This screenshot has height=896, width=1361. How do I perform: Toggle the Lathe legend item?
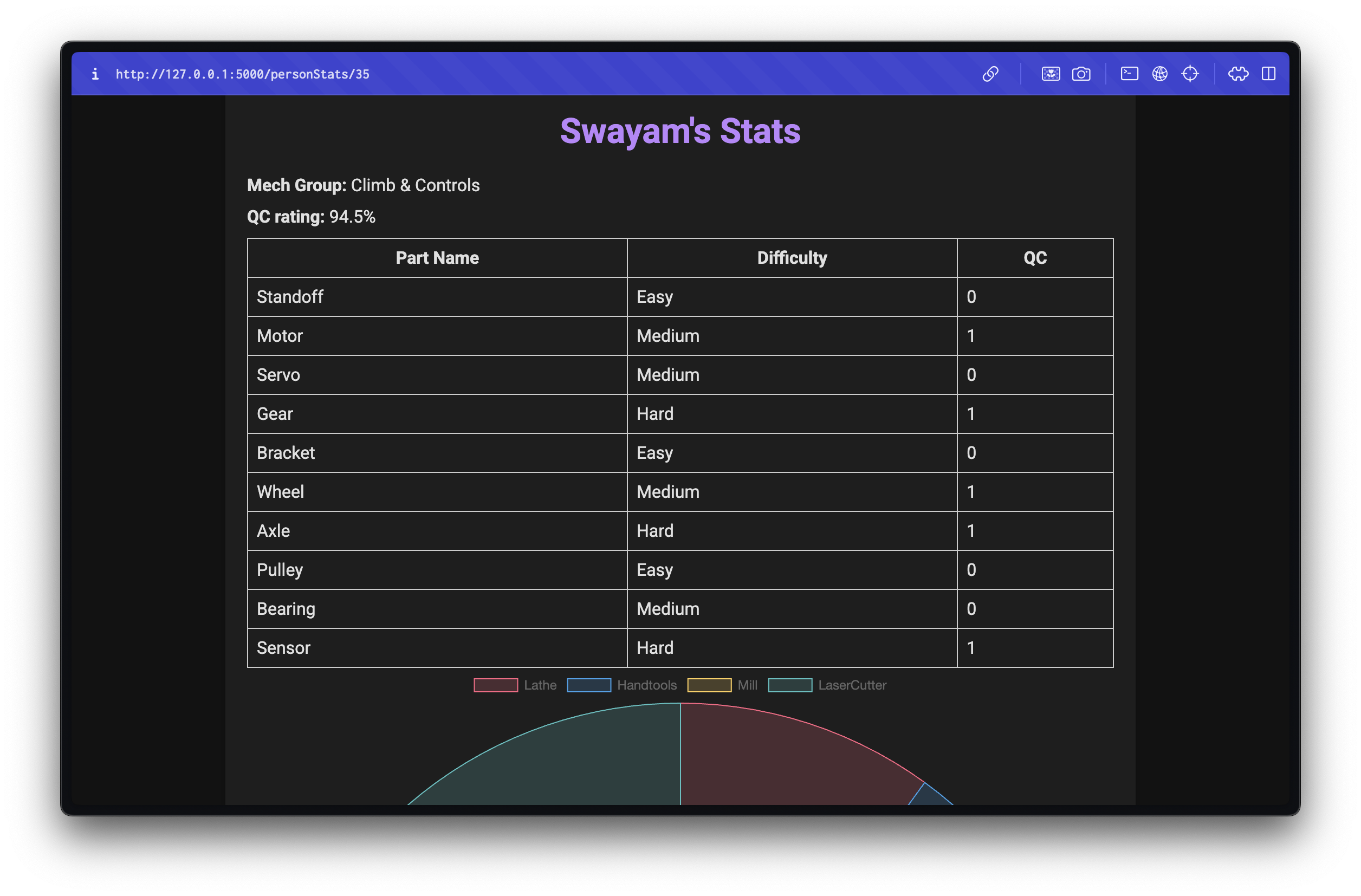point(515,685)
